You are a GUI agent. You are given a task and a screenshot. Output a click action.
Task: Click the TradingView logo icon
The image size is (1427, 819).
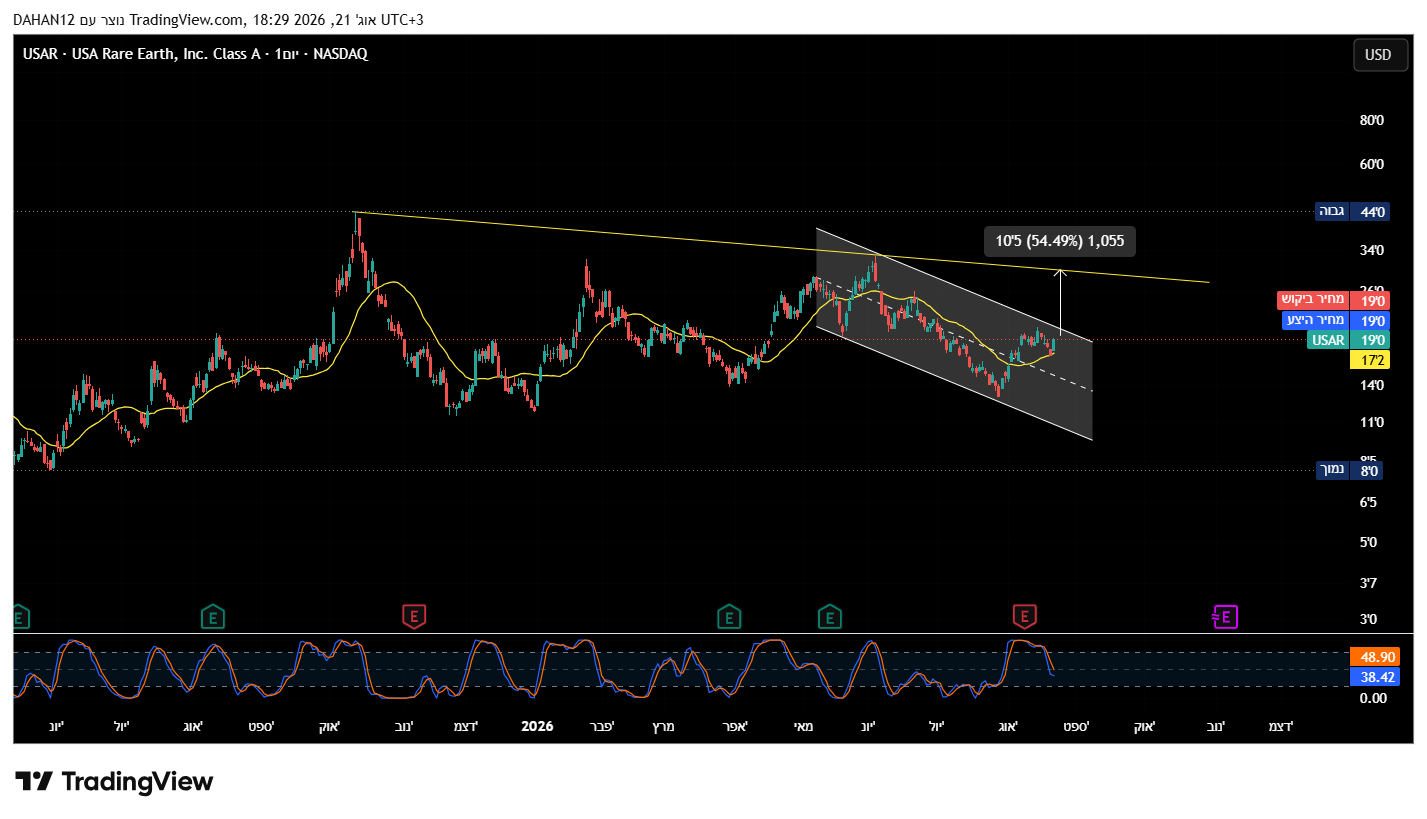33,781
